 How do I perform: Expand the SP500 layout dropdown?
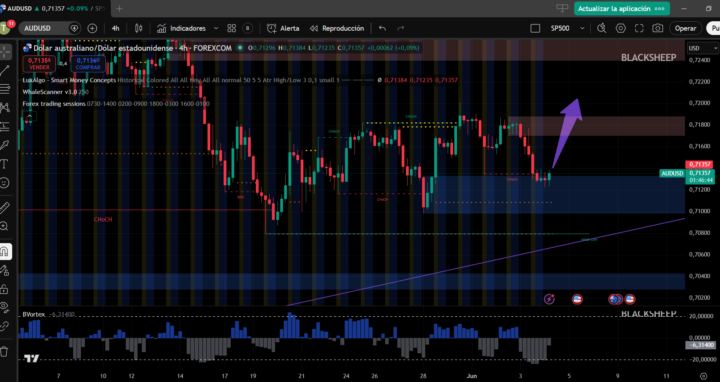(582, 28)
